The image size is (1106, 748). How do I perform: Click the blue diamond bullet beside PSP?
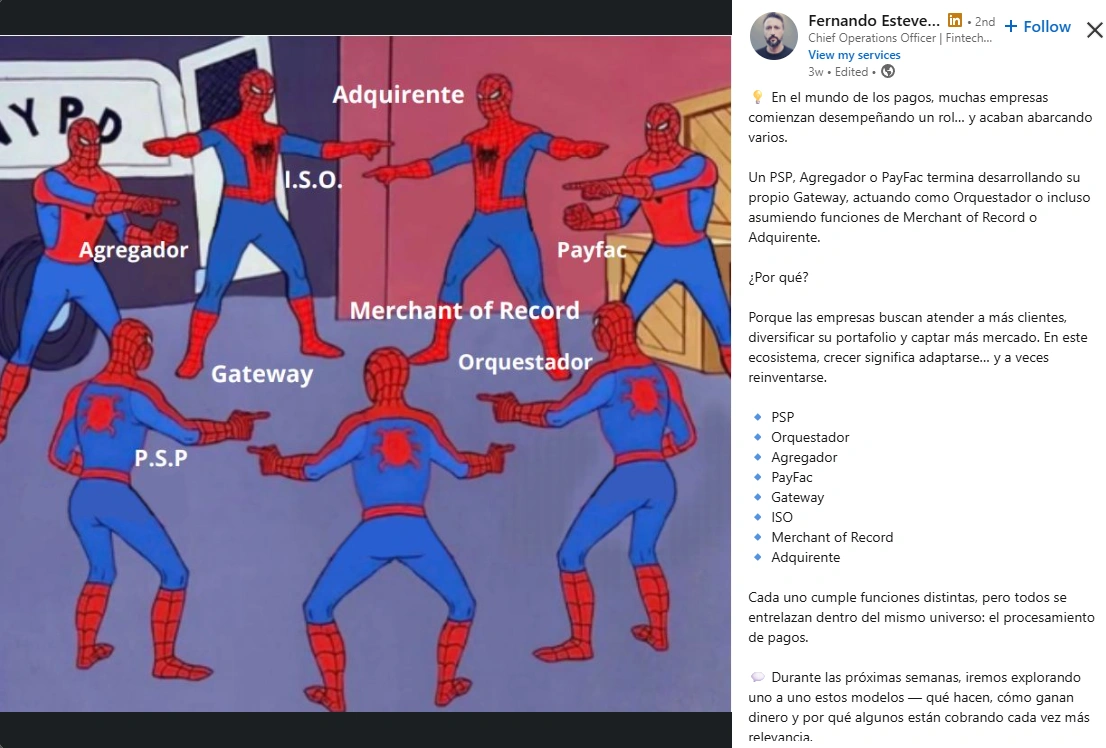click(x=758, y=417)
